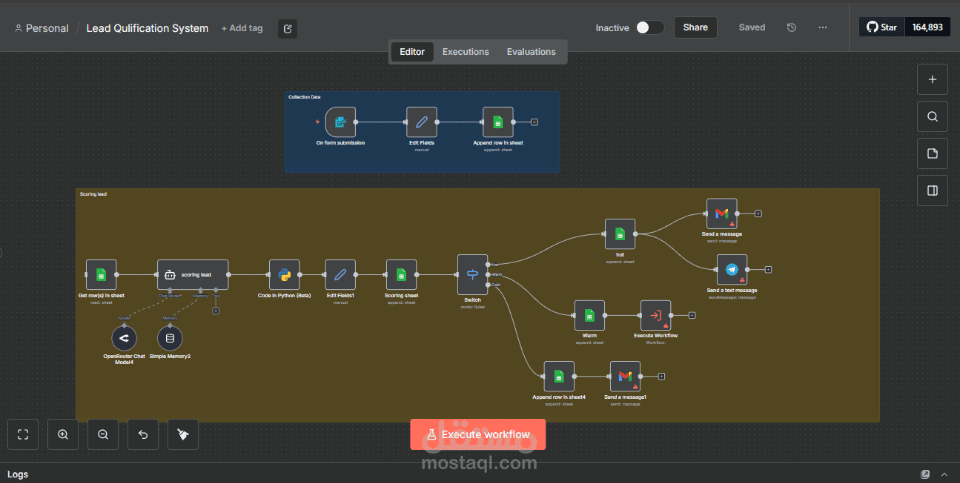This screenshot has height=483, width=960.
Task: Open the Send a message1 Gmail node
Action: tap(625, 376)
